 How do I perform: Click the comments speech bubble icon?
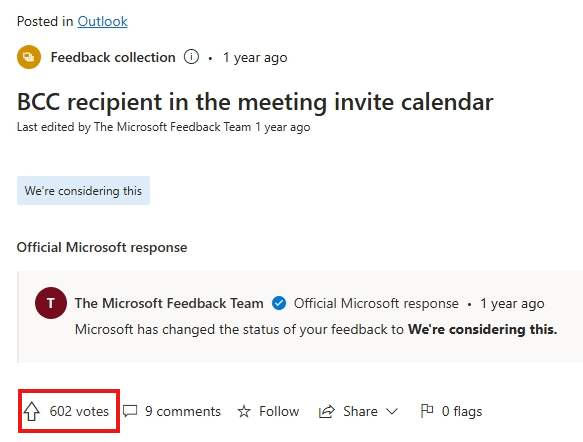(130, 411)
